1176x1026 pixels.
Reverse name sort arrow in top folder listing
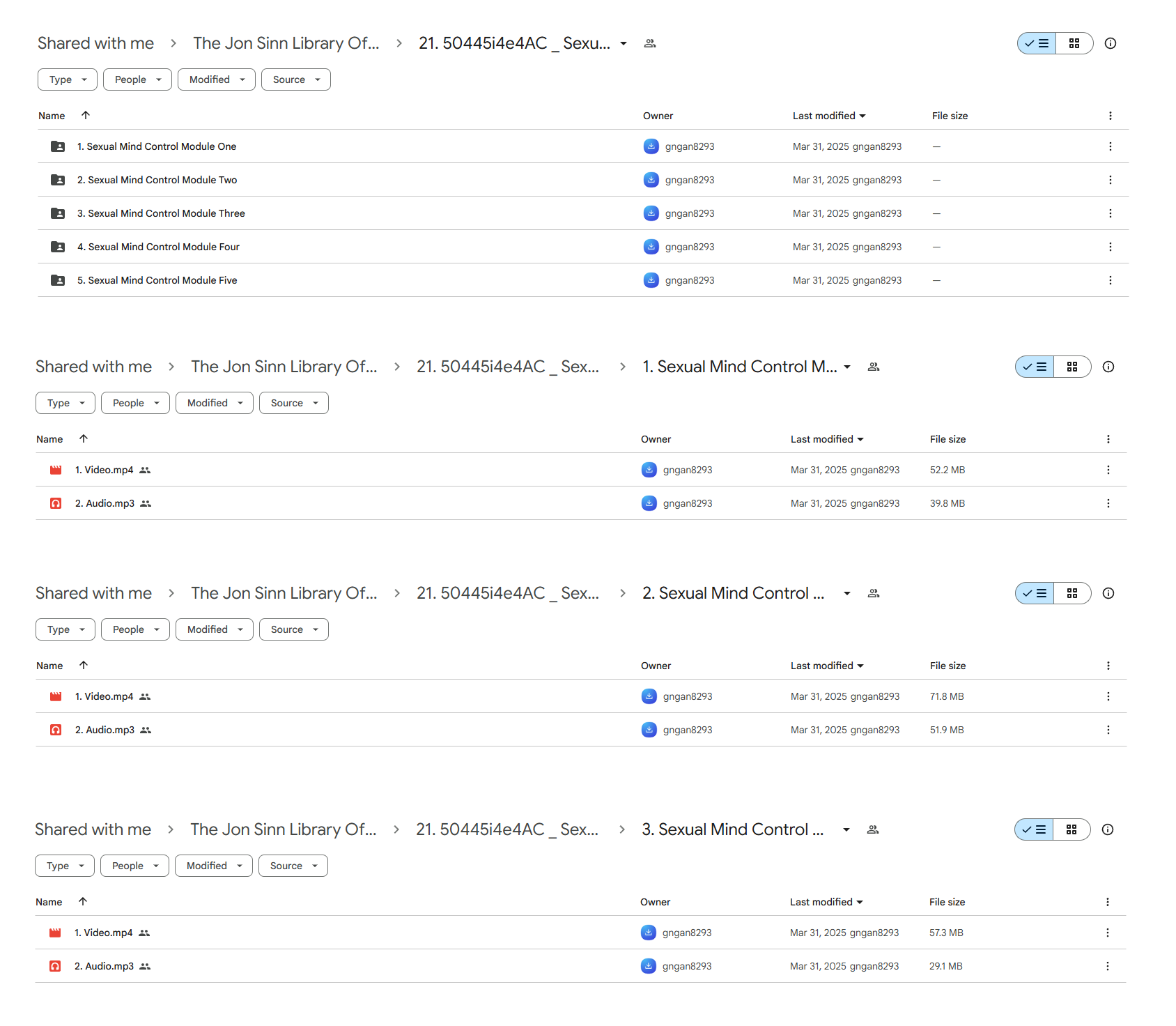tap(86, 116)
